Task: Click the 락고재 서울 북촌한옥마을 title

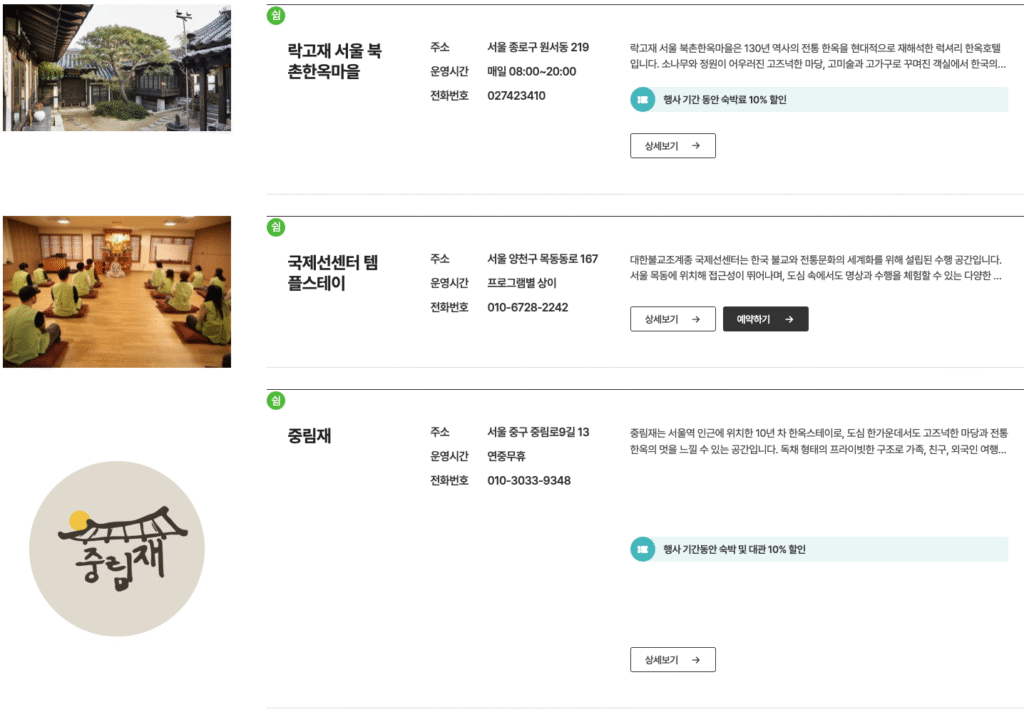Action: pos(335,61)
